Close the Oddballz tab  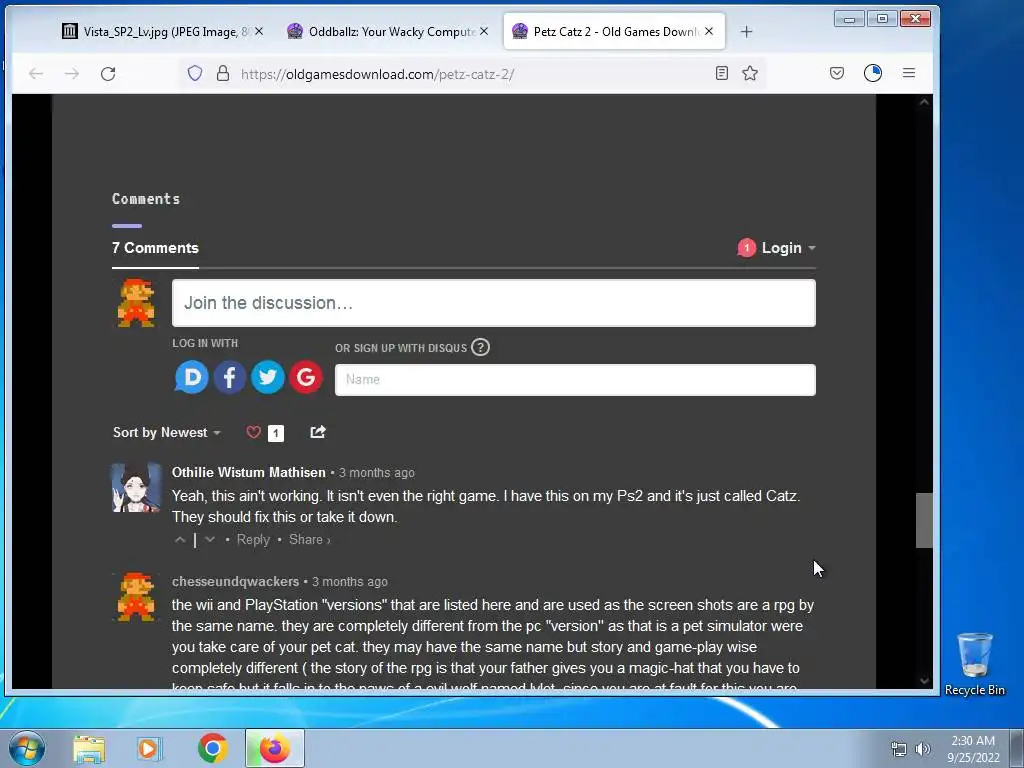(484, 31)
